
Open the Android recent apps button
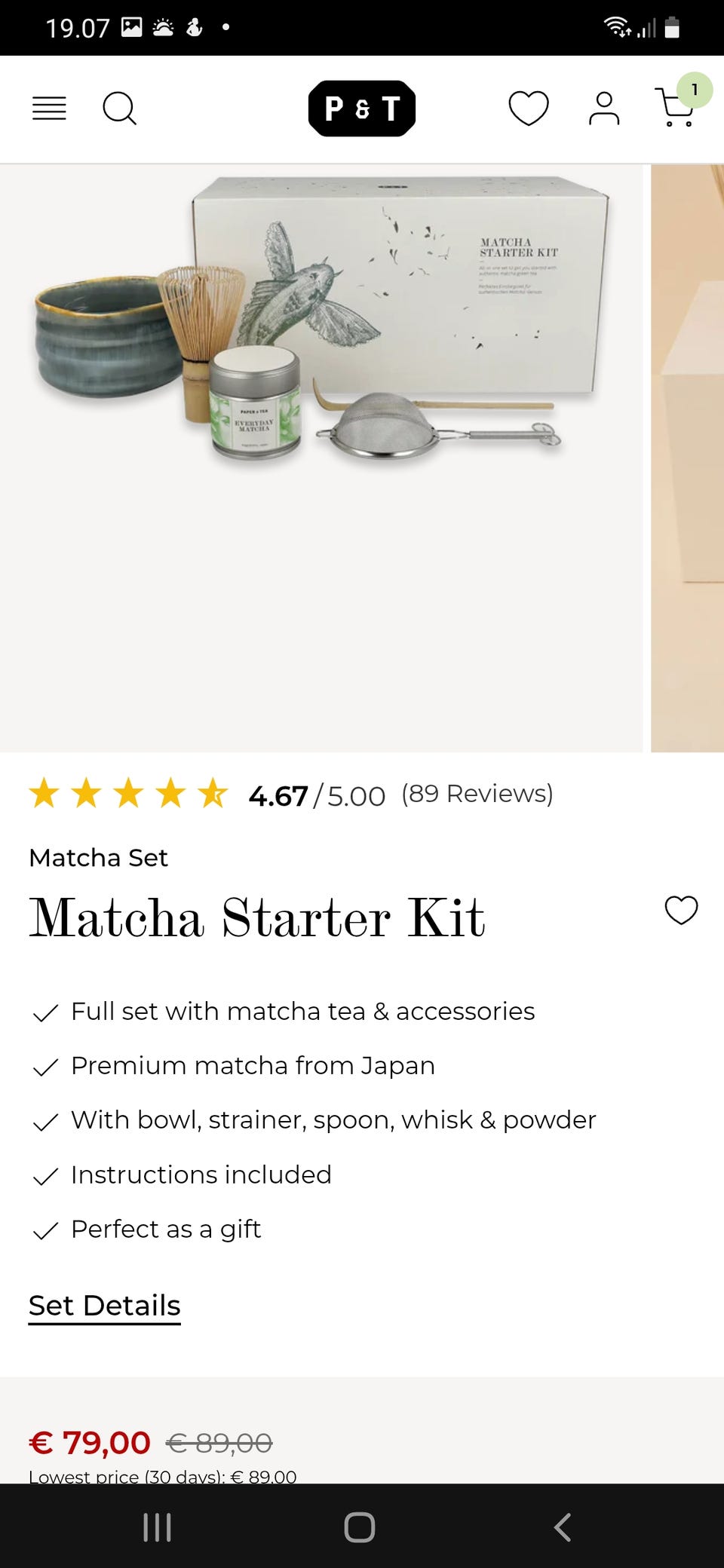(157, 1527)
